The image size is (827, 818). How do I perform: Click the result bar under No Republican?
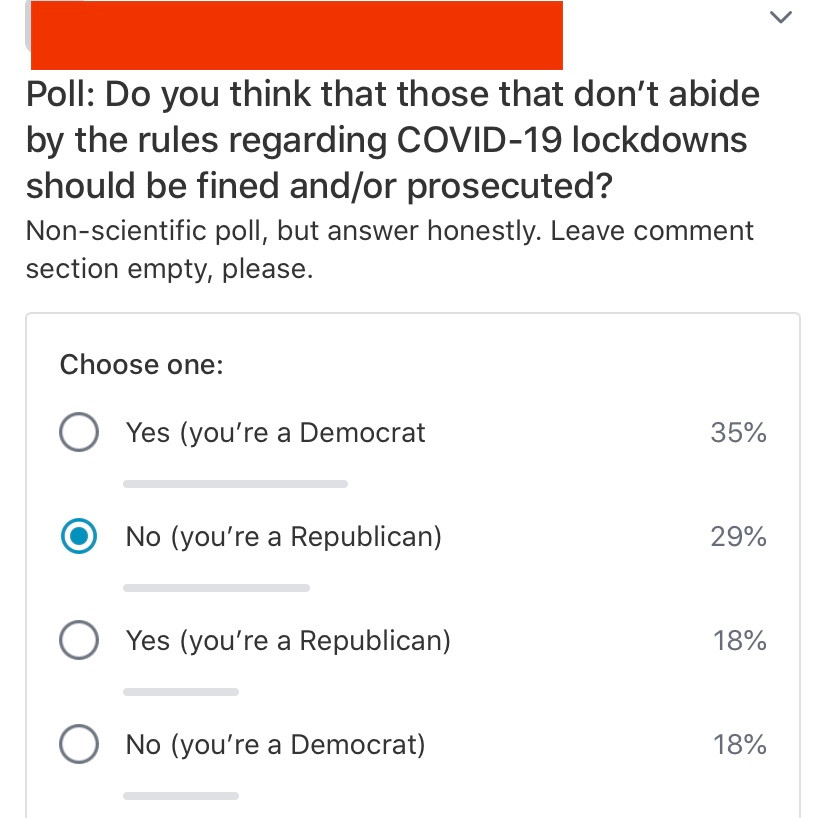216,588
